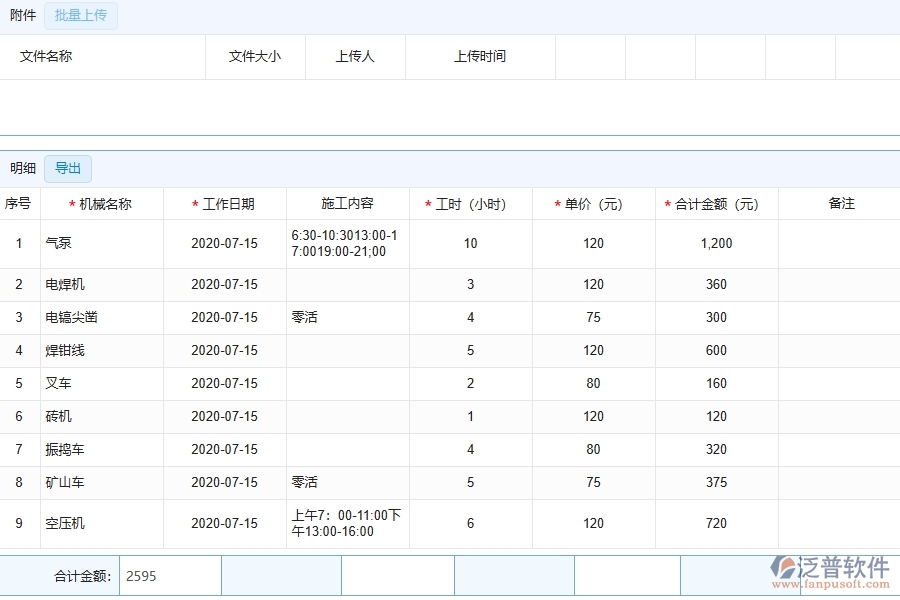The image size is (900, 600).
Task: Click the 备注 column header
Action: (x=843, y=203)
